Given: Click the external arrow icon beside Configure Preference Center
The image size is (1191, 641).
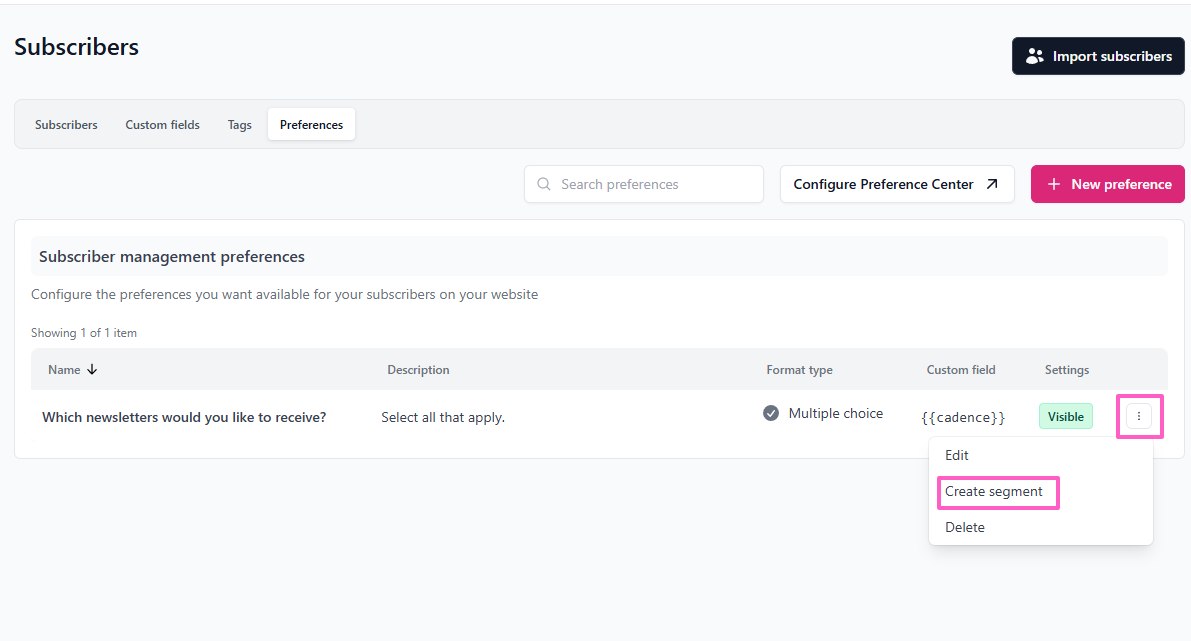Looking at the screenshot, I should pos(992,184).
